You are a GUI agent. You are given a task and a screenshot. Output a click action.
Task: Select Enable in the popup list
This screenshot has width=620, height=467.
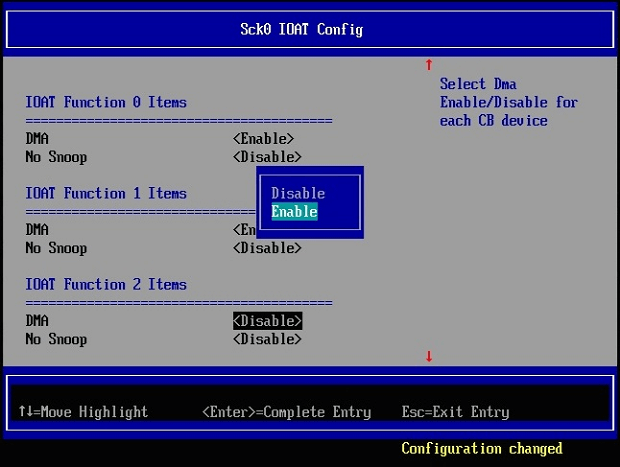[x=294, y=212]
